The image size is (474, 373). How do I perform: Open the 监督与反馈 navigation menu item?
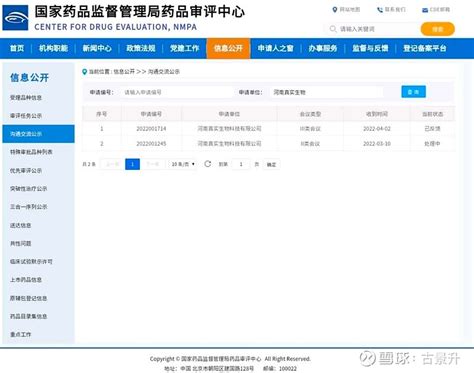370,48
